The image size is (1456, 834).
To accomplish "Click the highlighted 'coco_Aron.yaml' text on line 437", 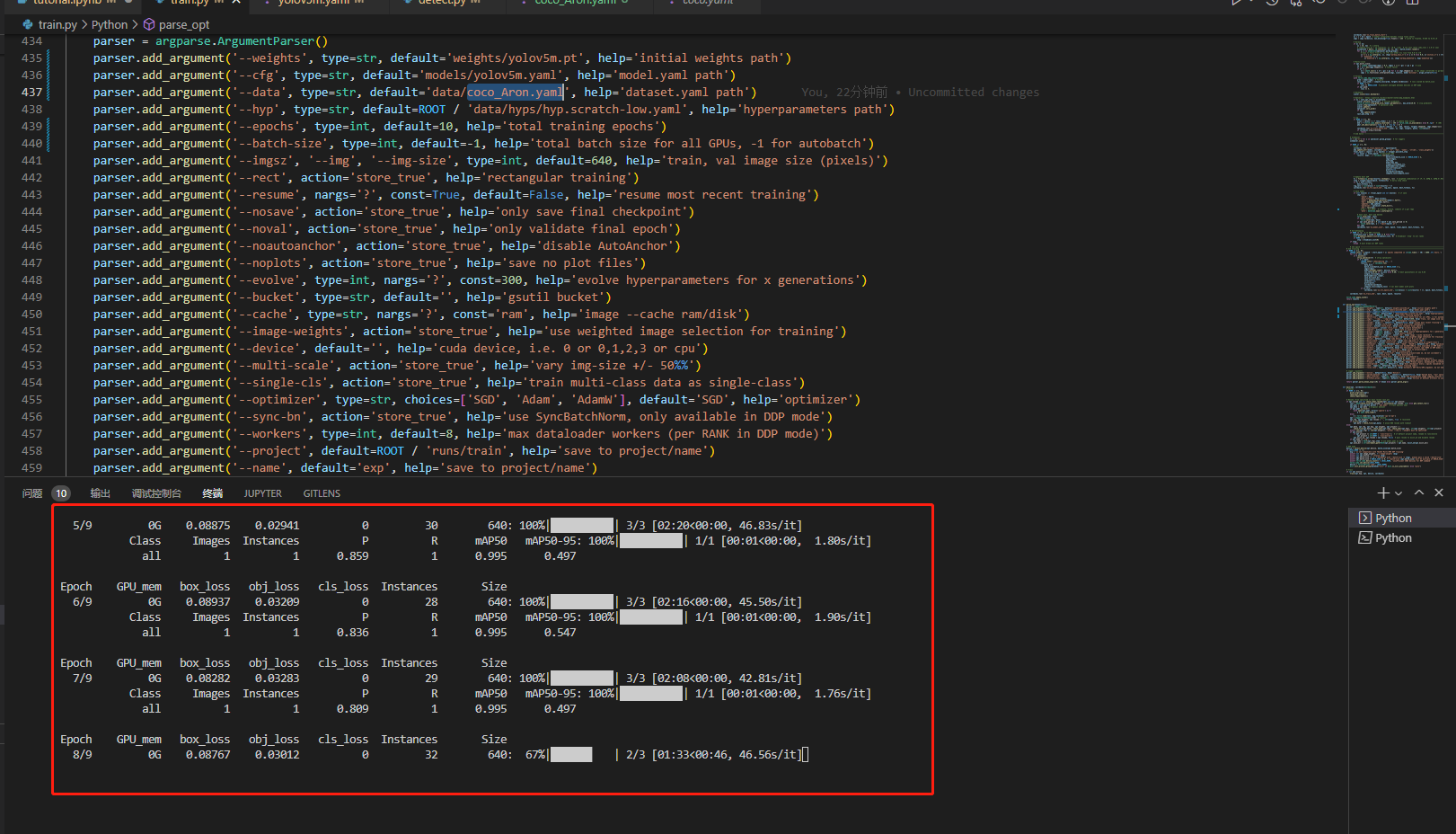I will pyautogui.click(x=516, y=92).
